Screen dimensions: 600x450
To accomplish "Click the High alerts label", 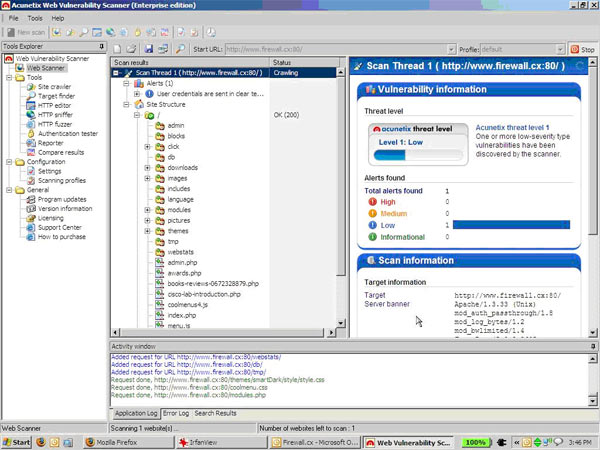I will pyautogui.click(x=388, y=202).
